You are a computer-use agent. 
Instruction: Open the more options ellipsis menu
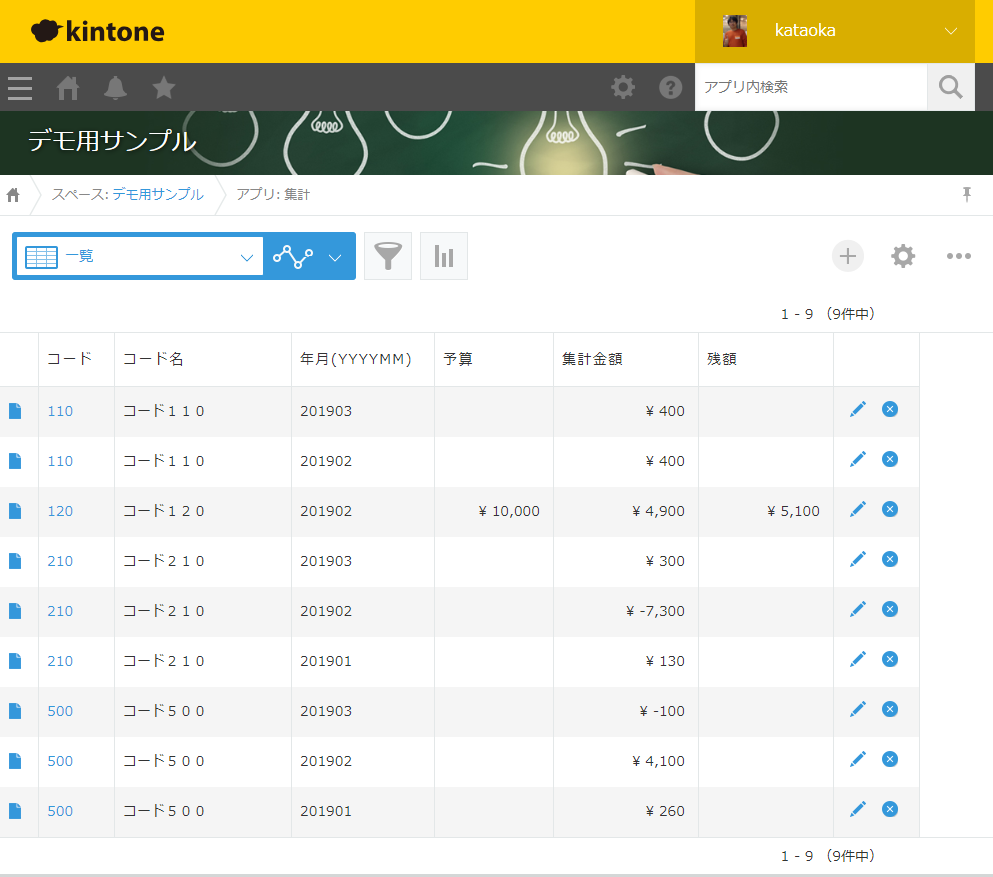point(958,256)
